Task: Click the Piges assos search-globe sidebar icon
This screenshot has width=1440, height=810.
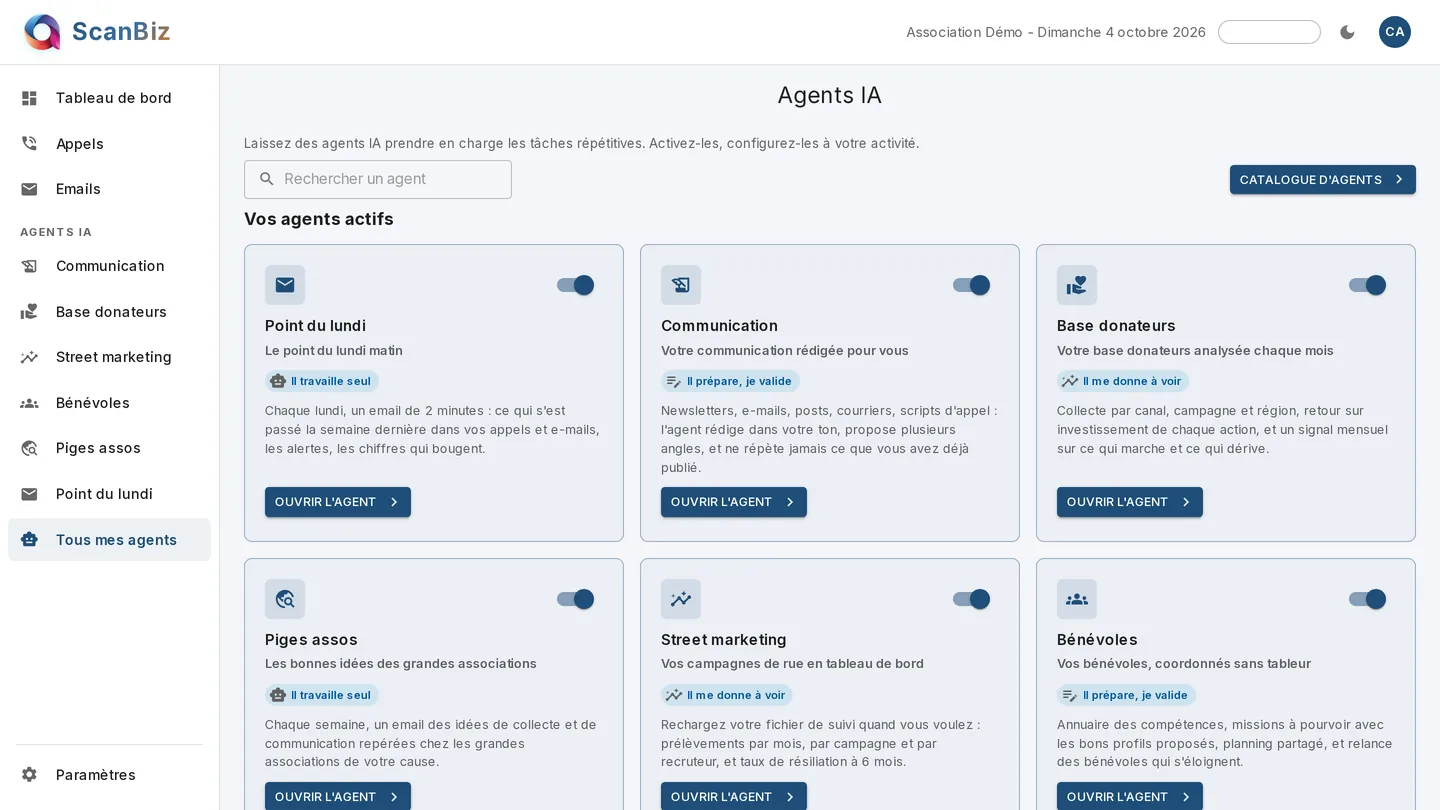Action: 29,448
